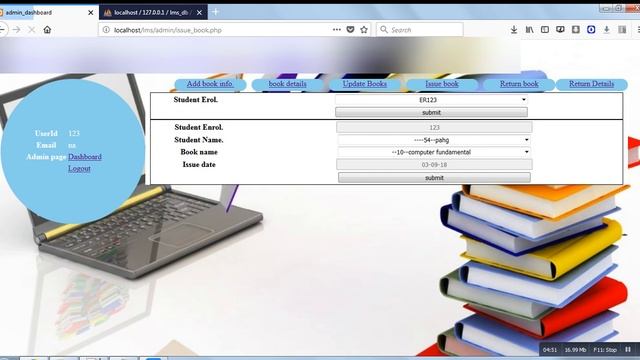
Task: Toggle the sidebar icon
Action: 544,30
